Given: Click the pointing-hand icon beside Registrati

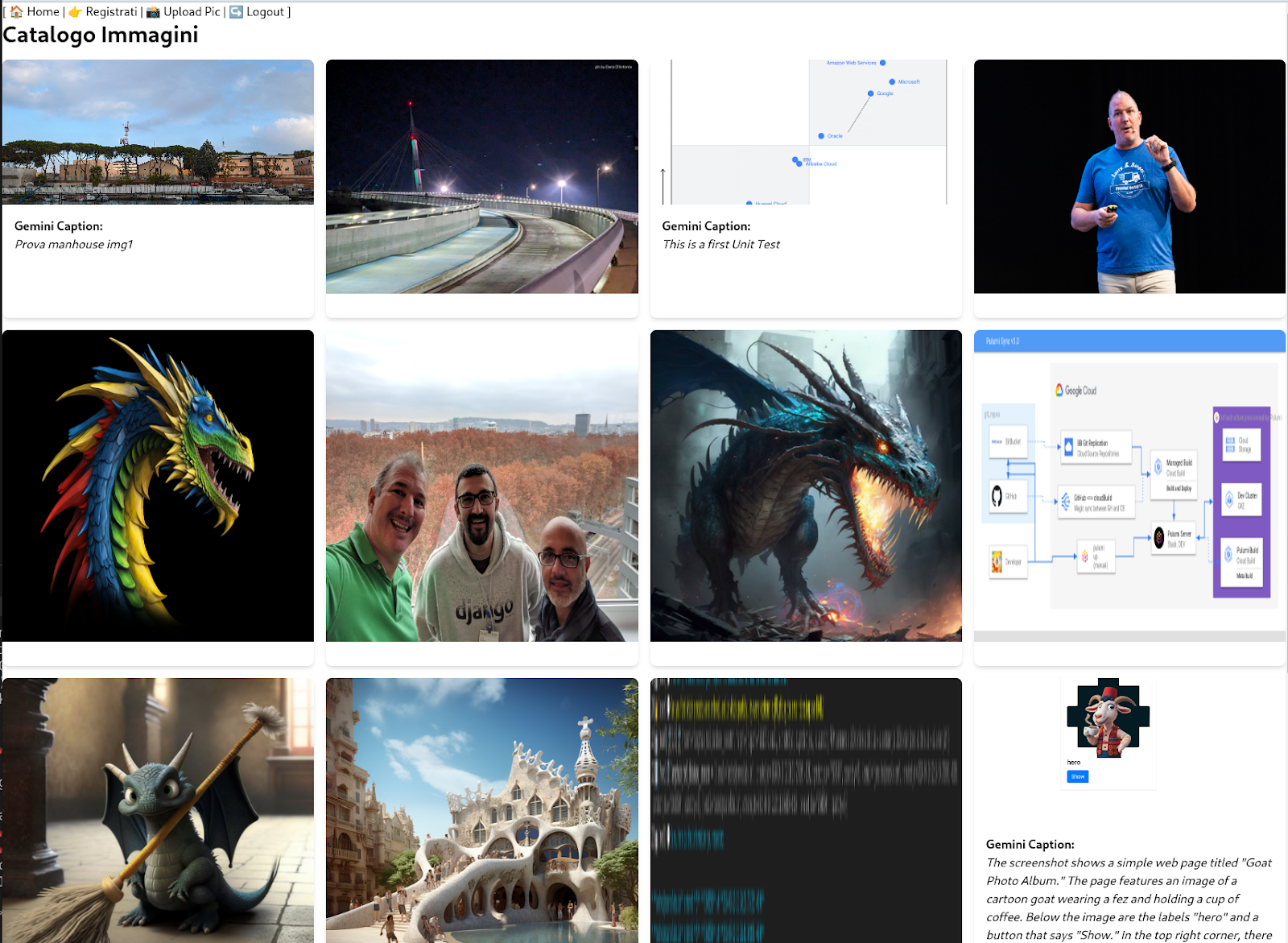Looking at the screenshot, I should [x=74, y=11].
